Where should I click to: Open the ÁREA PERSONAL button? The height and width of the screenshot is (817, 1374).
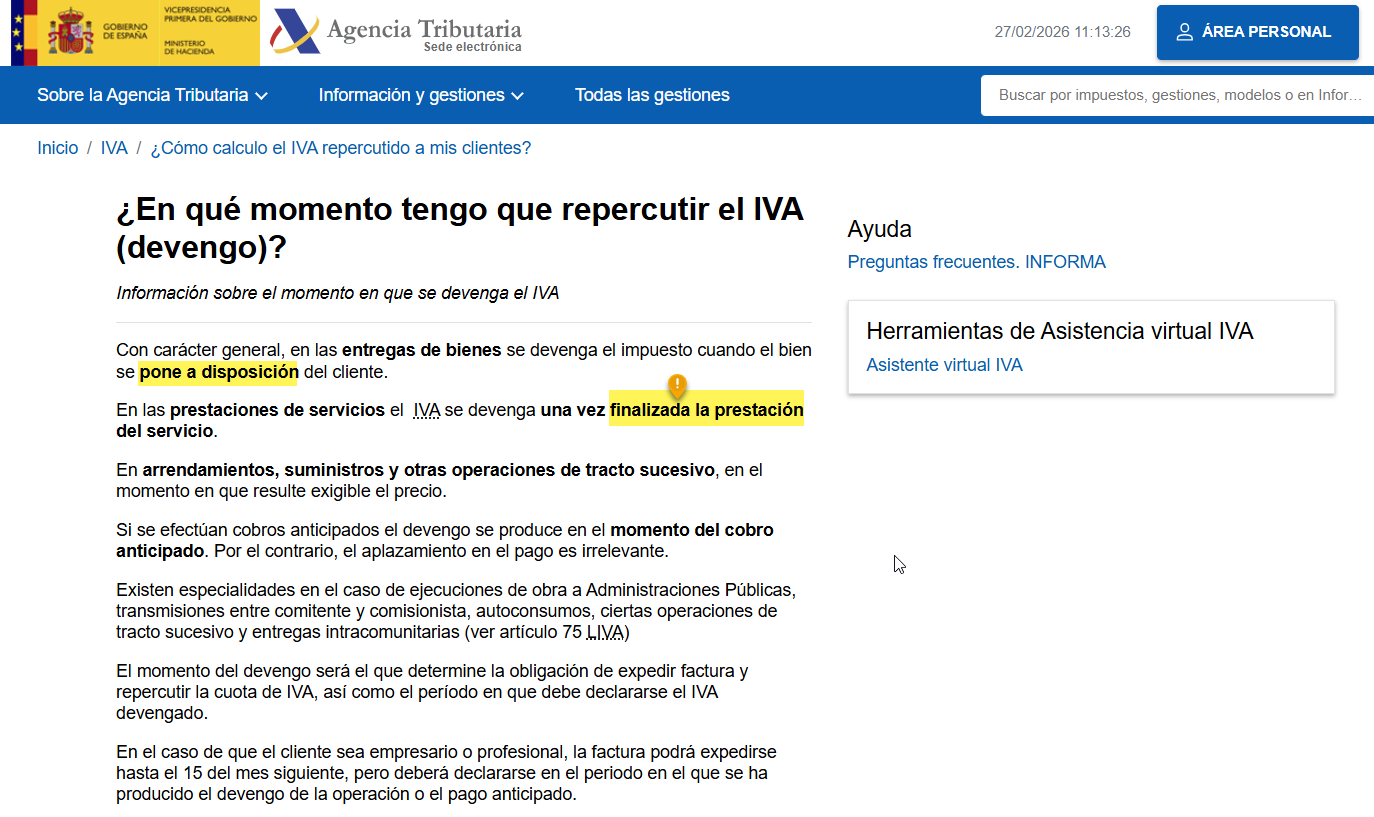(x=1257, y=32)
